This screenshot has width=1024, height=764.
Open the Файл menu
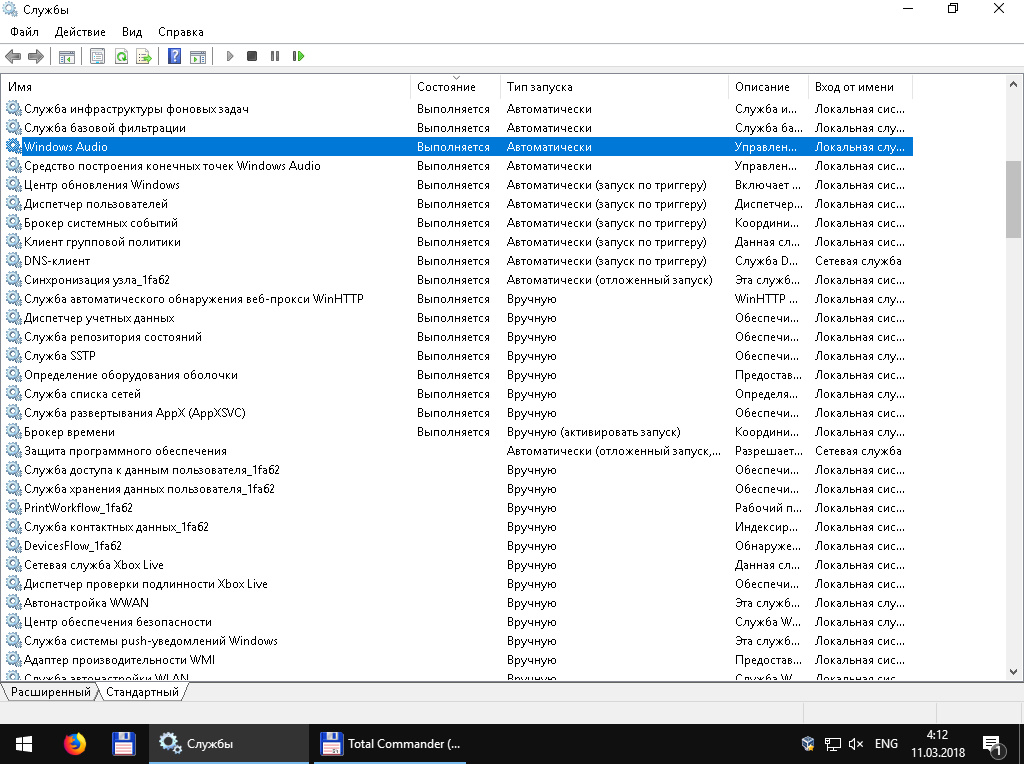[25, 32]
